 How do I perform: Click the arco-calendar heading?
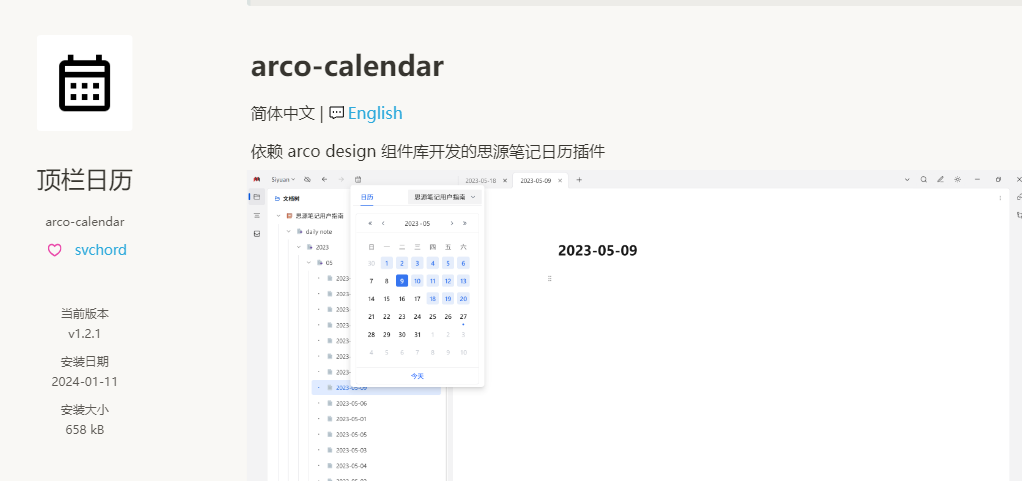coord(347,66)
